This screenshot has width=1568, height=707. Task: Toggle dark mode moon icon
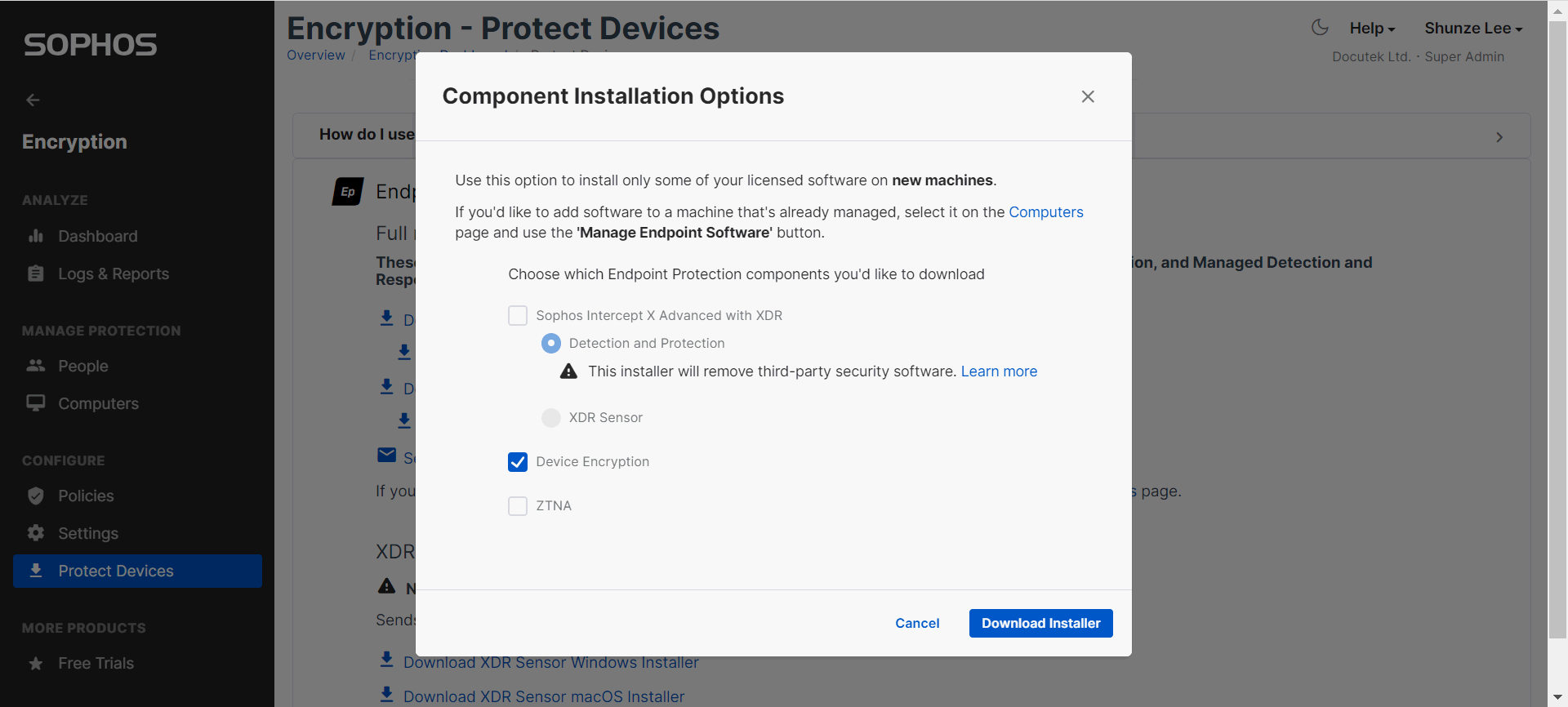[x=1320, y=28]
